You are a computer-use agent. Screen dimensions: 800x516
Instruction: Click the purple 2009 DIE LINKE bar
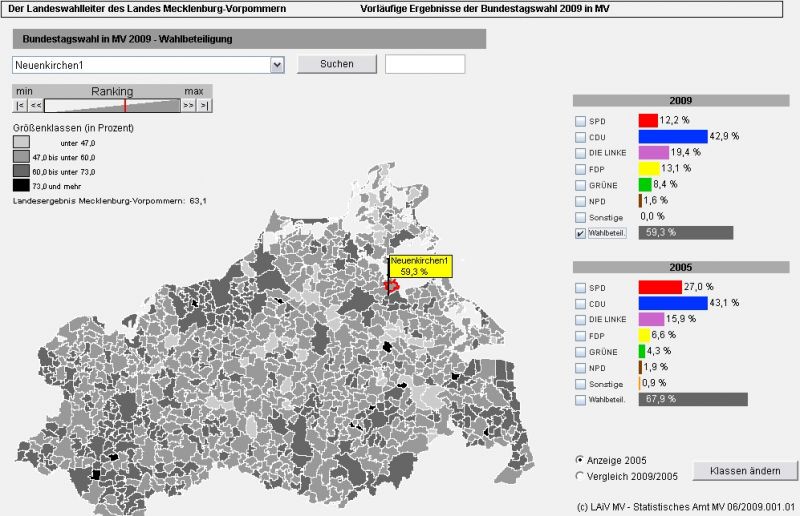pyautogui.click(x=654, y=152)
